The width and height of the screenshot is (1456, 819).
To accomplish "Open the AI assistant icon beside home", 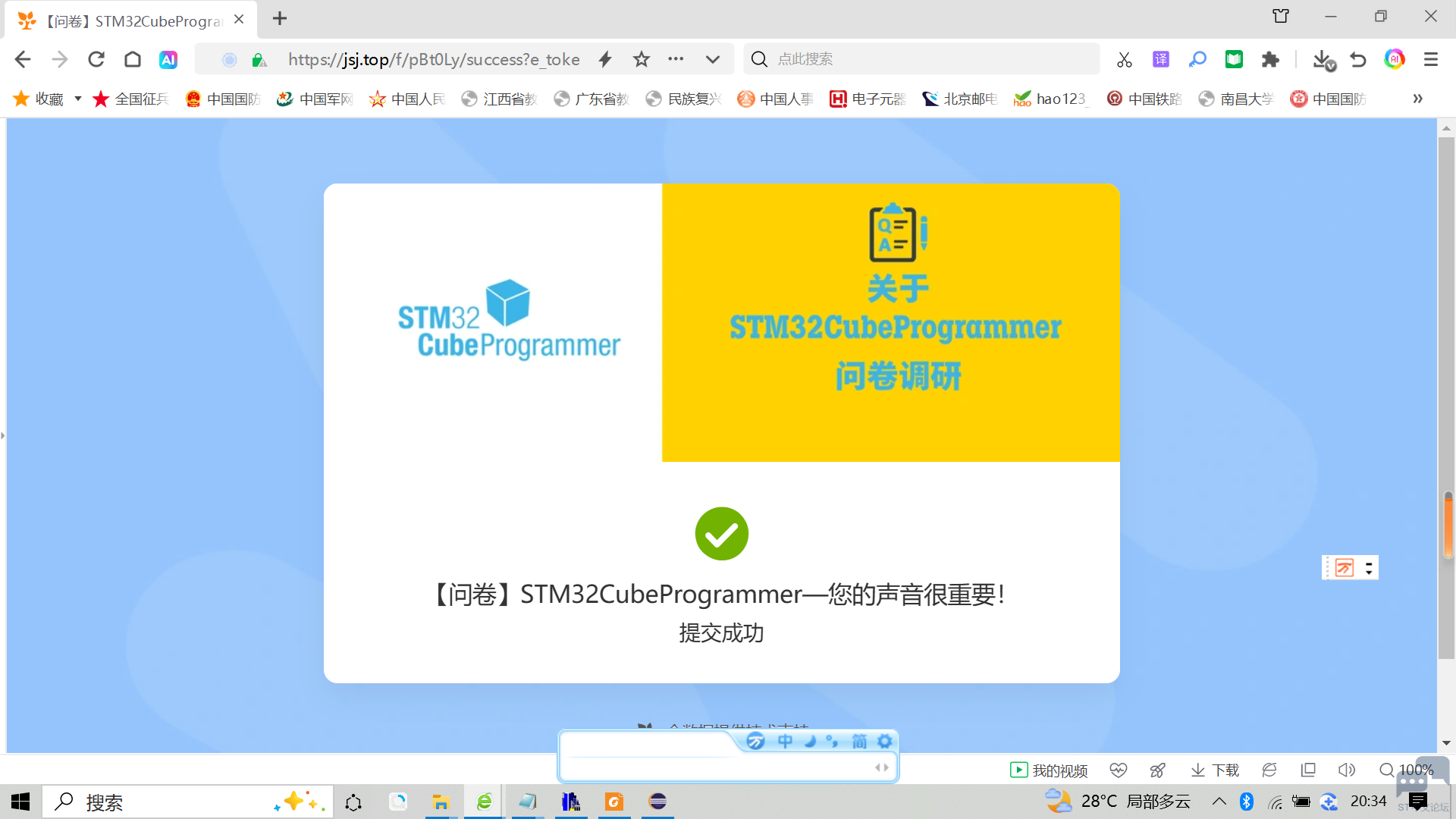I will (x=168, y=59).
